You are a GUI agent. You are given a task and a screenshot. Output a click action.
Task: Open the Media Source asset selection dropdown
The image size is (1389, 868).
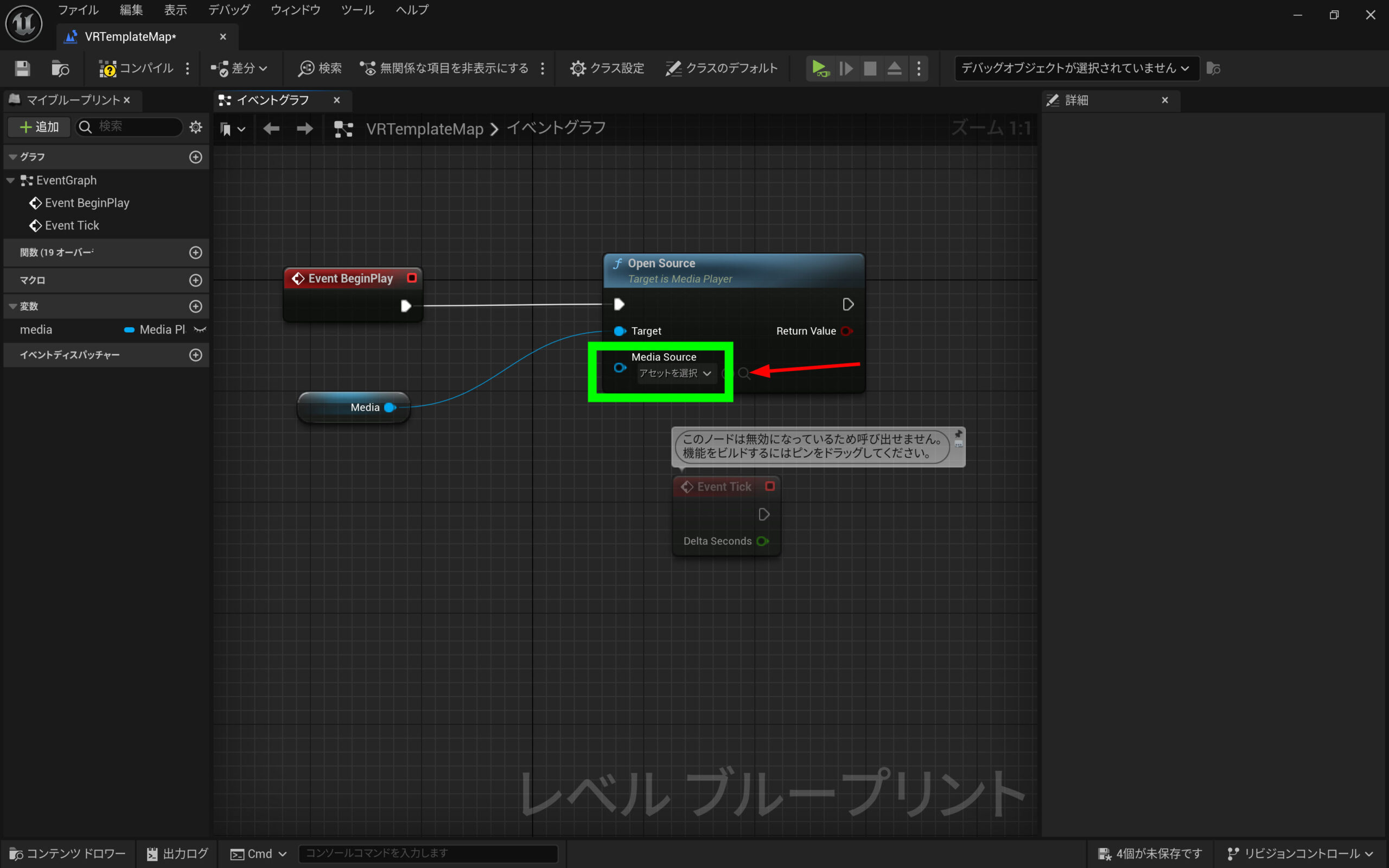676,374
